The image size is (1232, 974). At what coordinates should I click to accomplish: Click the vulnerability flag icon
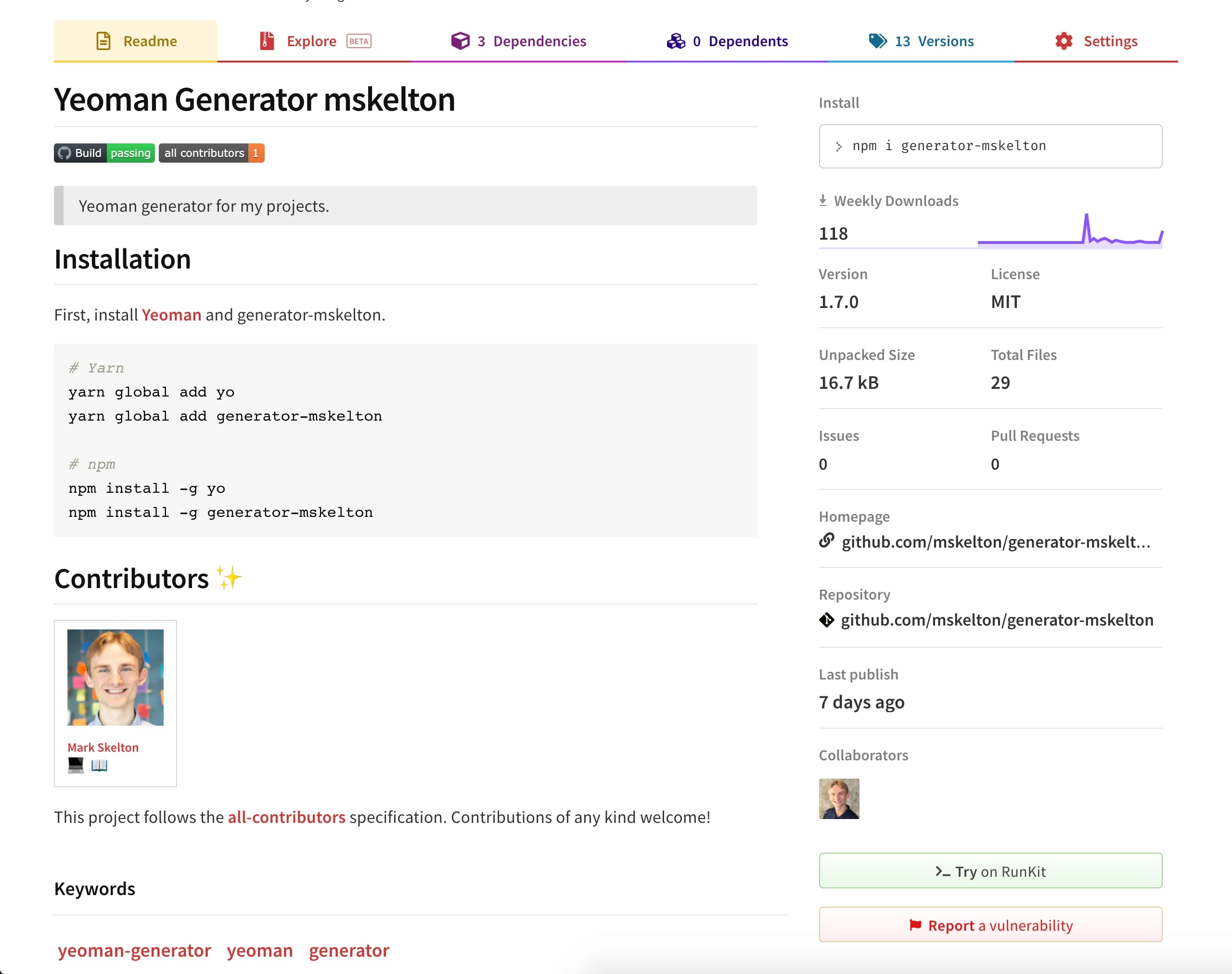915,925
